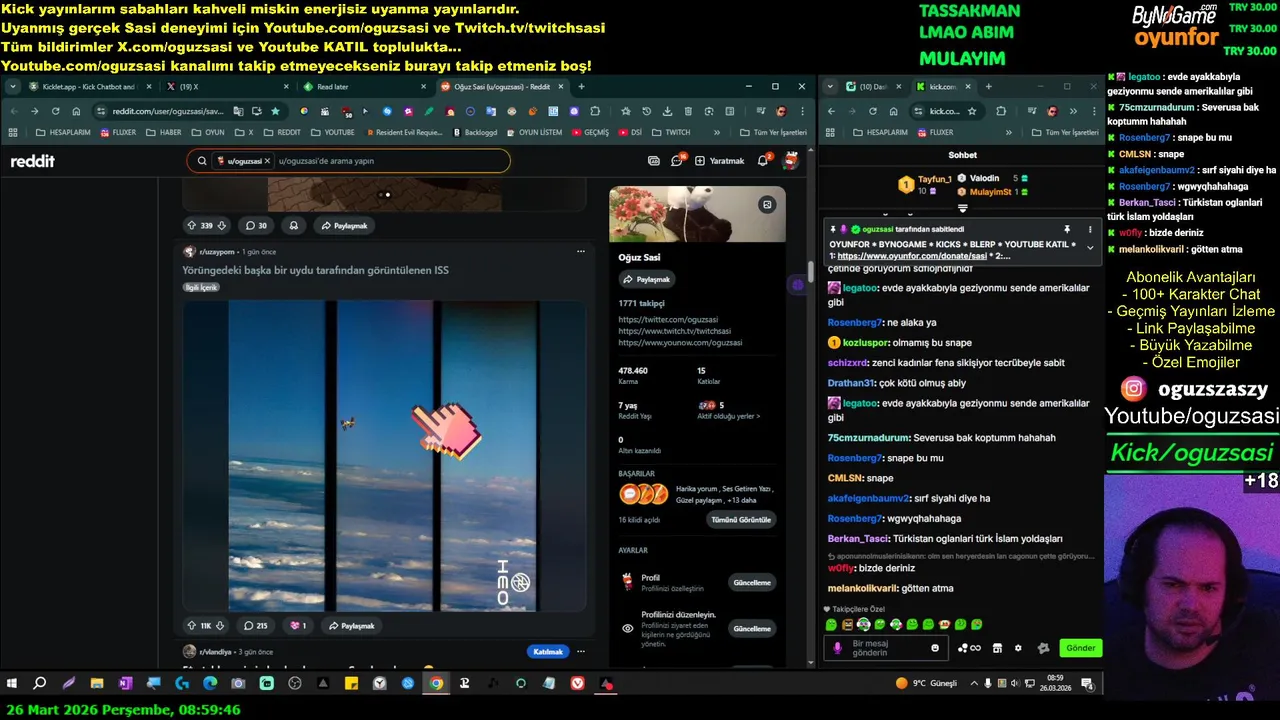Image resolution: width=1280 pixels, height=720 pixels.
Task: Expand the pinned message in Kick chat
Action: click(x=1090, y=248)
